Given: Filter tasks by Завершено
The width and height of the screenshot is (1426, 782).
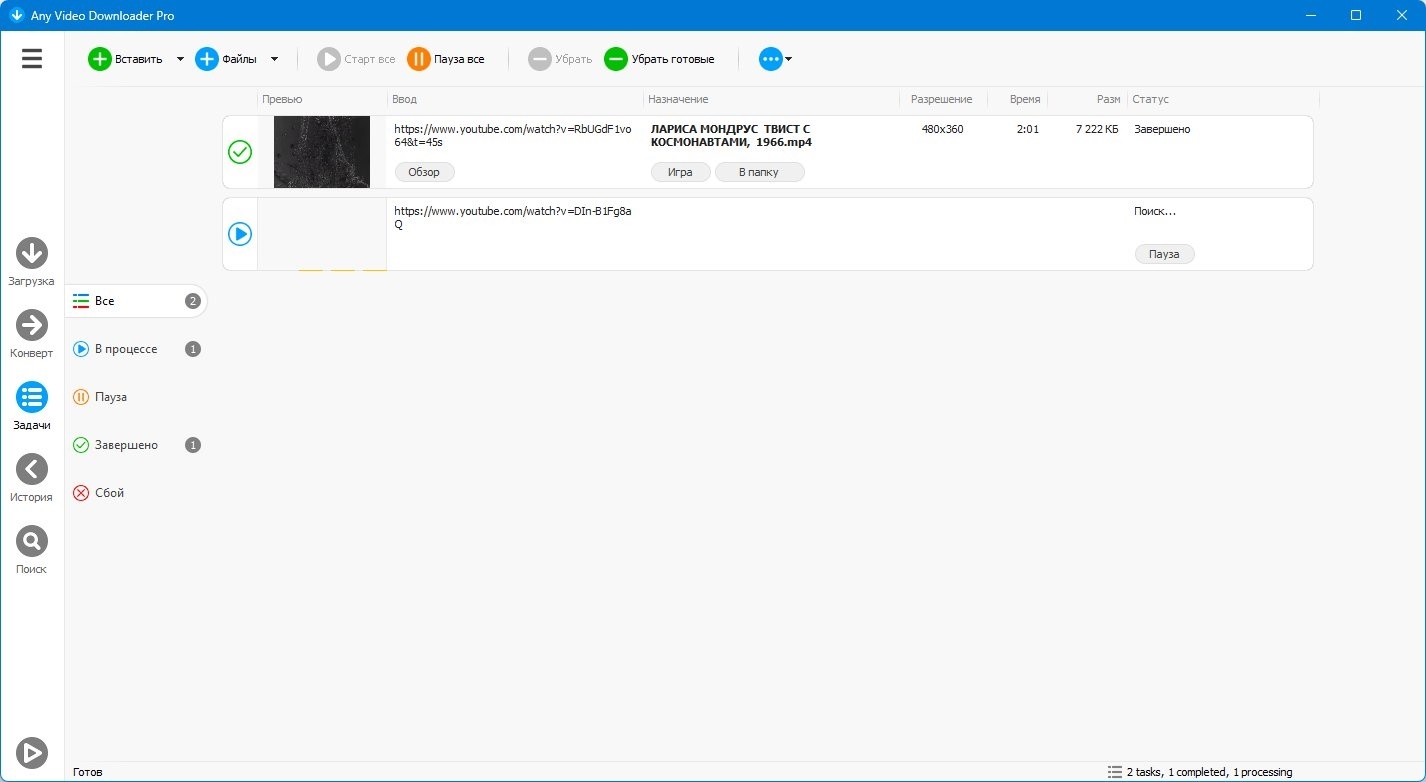Looking at the screenshot, I should pos(136,445).
